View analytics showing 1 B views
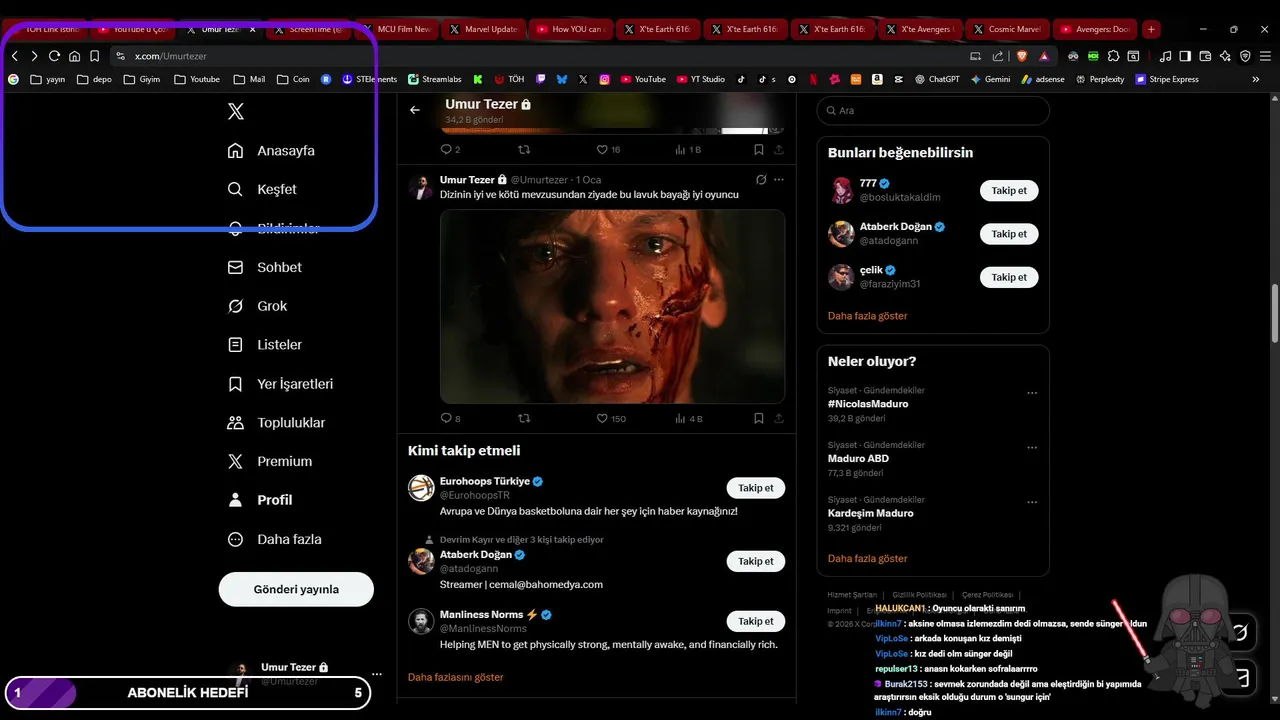Viewport: 1280px width, 720px height. (x=688, y=149)
